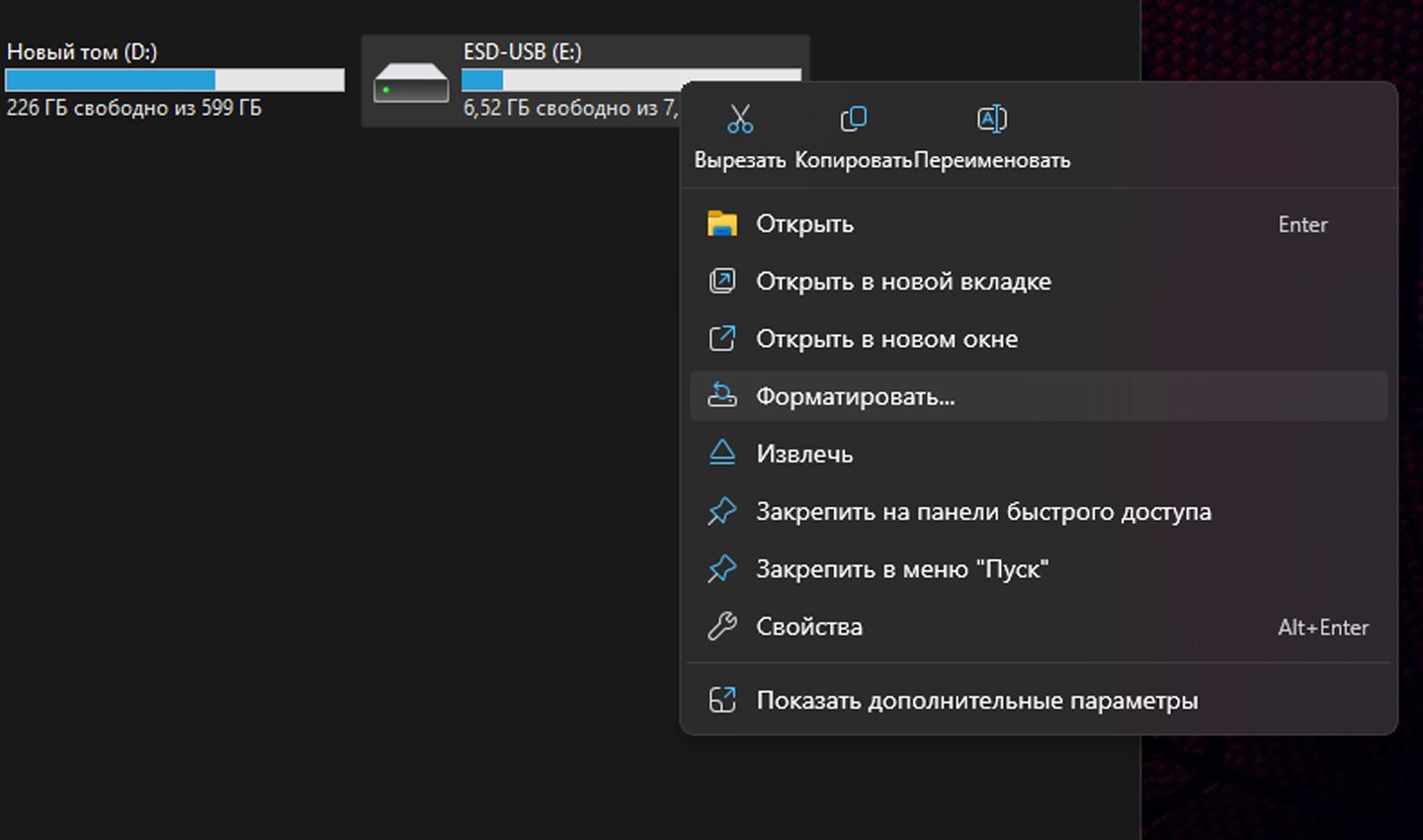Click the eject icon beside Извлечь

click(x=722, y=454)
